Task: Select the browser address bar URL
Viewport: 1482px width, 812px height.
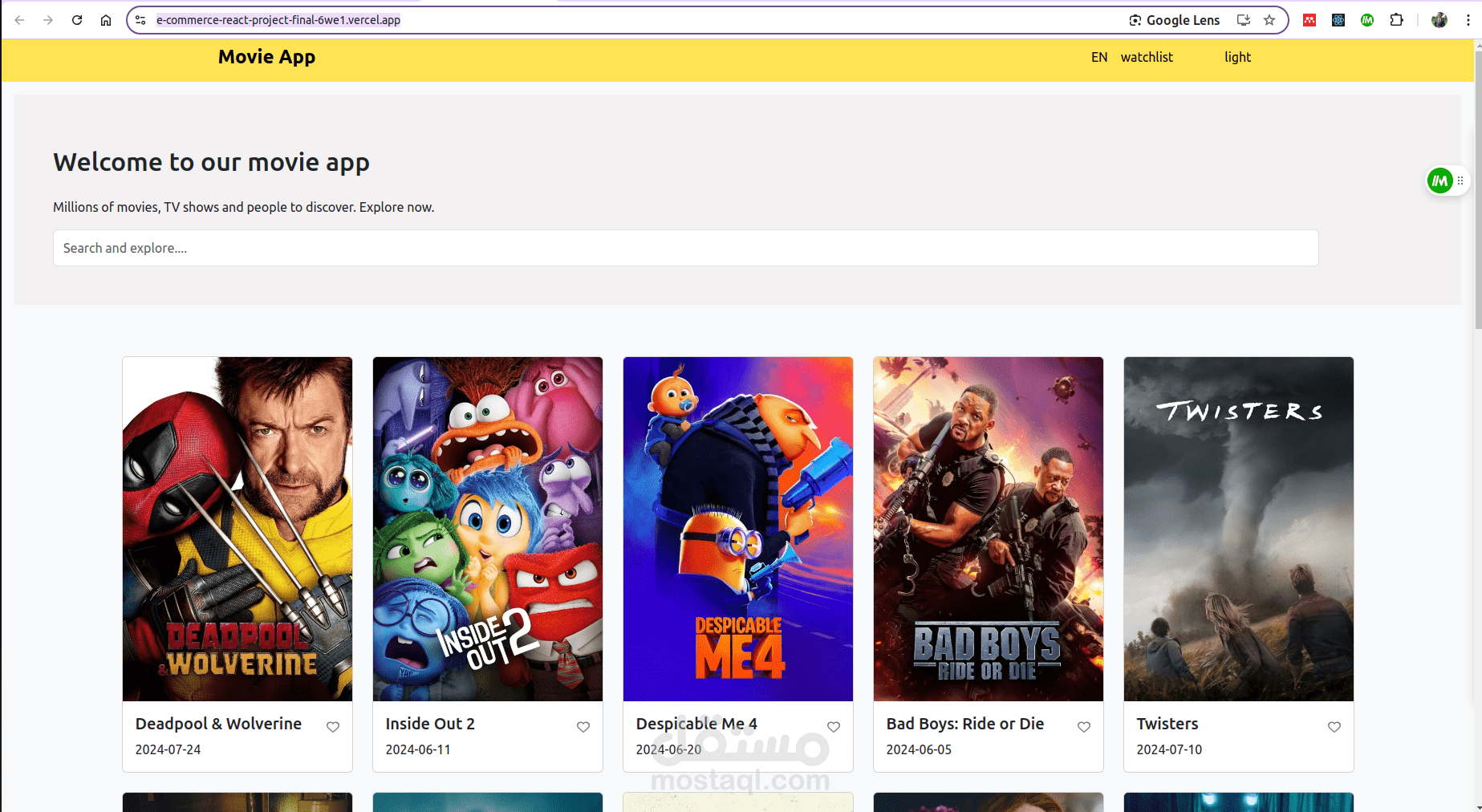Action: 278,20
